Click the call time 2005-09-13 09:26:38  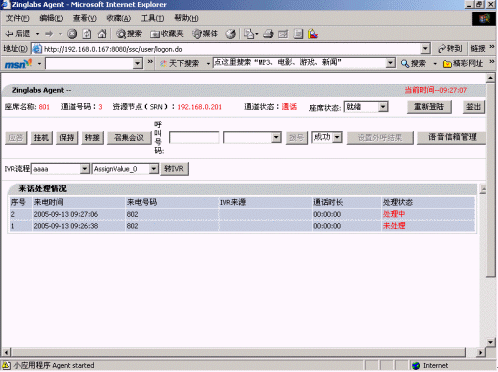point(66,226)
